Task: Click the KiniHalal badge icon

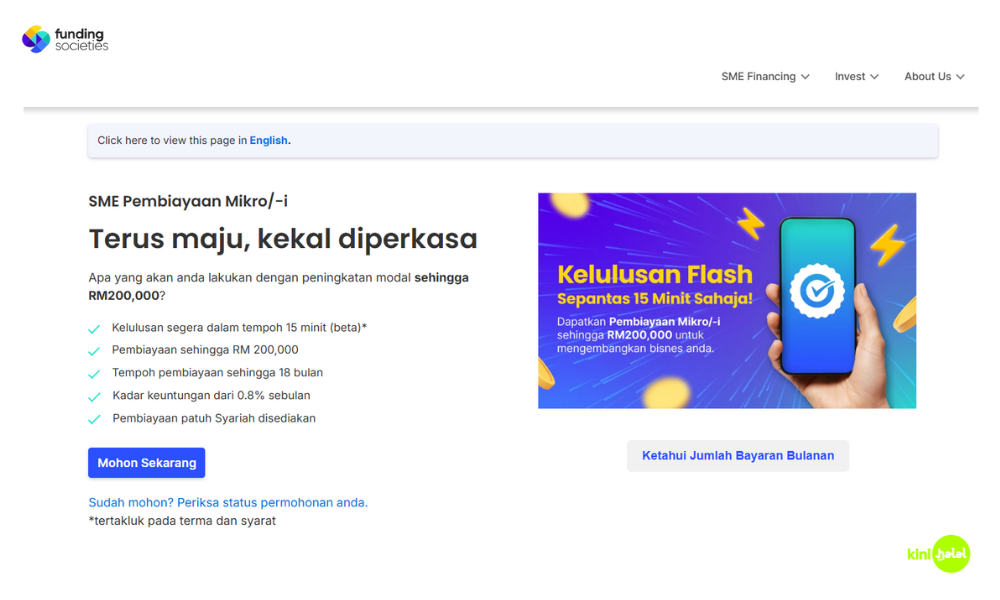Action: click(938, 554)
